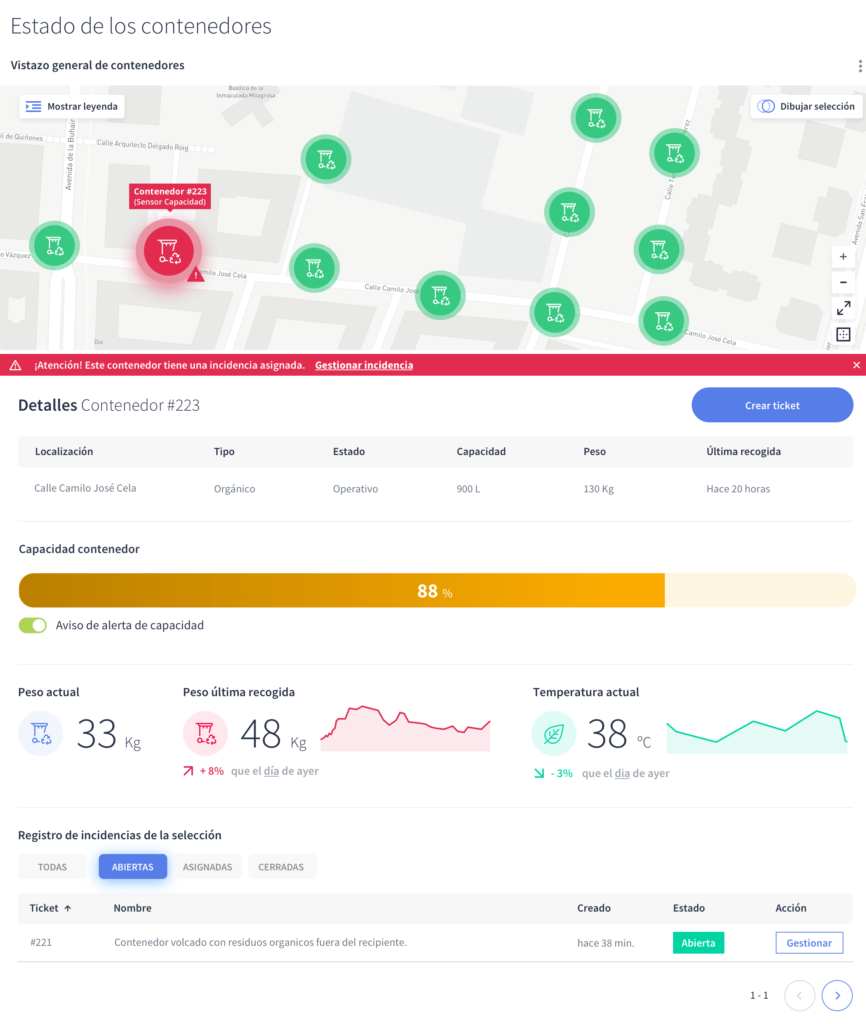Click '+ 8%' weight change value
The width and height of the screenshot is (866, 1024).
[x=212, y=771]
